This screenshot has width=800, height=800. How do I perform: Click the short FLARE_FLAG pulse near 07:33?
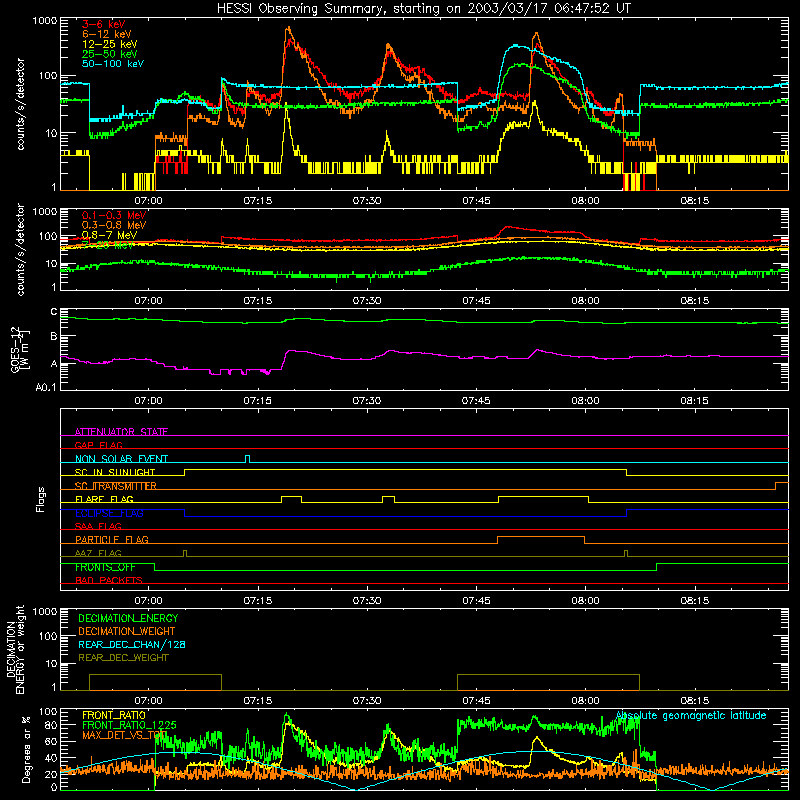[388, 499]
